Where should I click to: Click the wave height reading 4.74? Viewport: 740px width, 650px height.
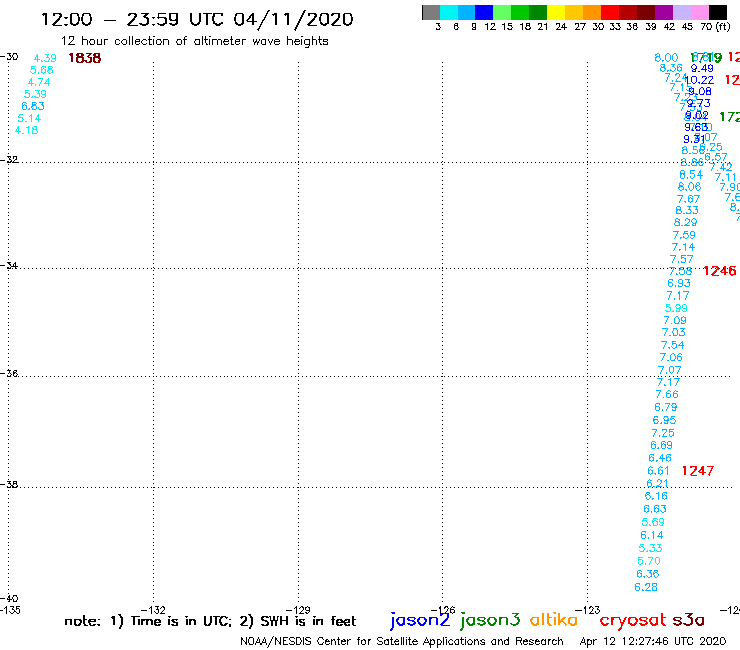pyautogui.click(x=39, y=82)
